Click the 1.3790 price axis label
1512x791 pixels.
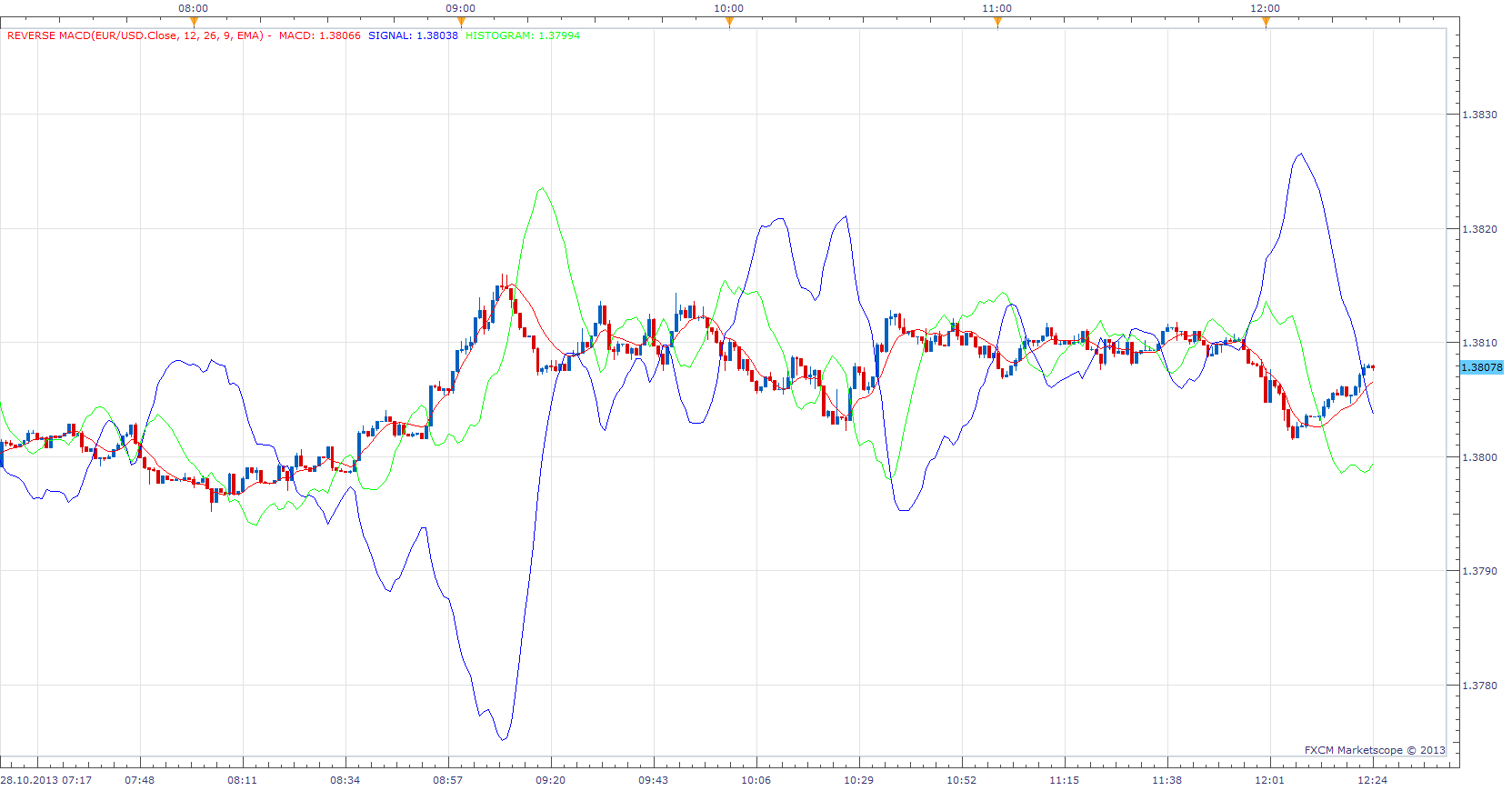tap(1479, 571)
